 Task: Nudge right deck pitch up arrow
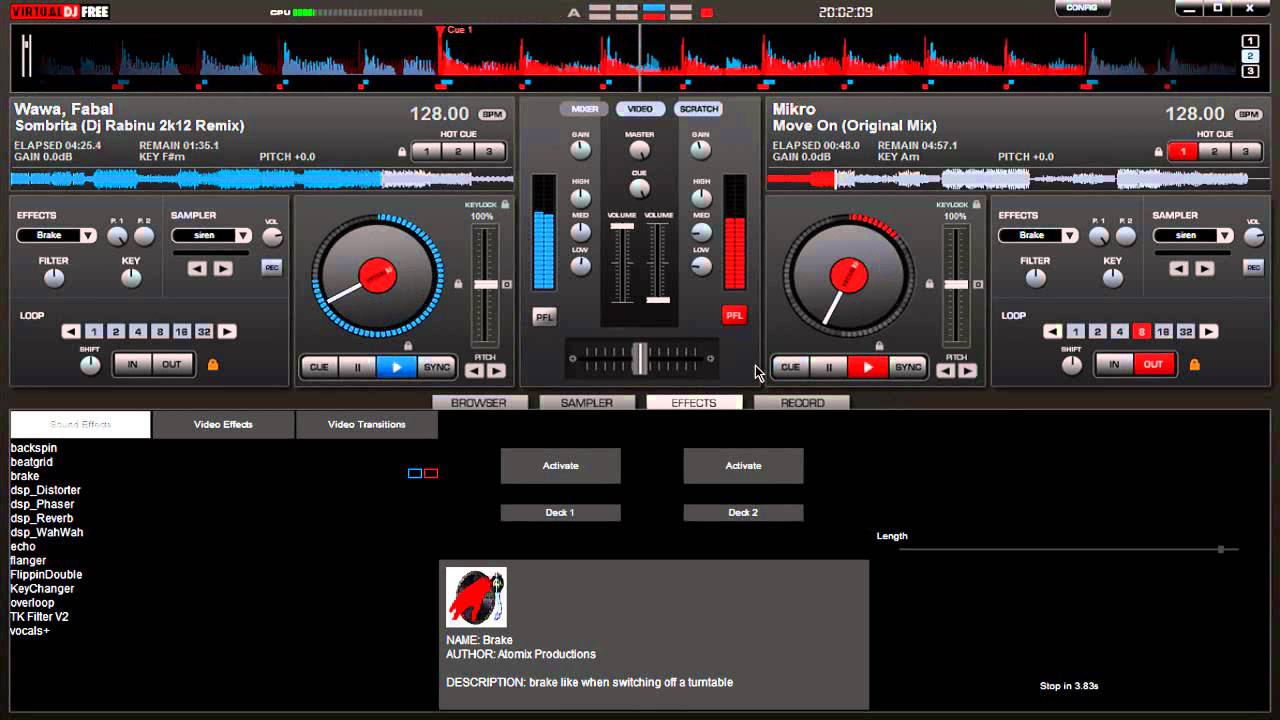pos(967,371)
